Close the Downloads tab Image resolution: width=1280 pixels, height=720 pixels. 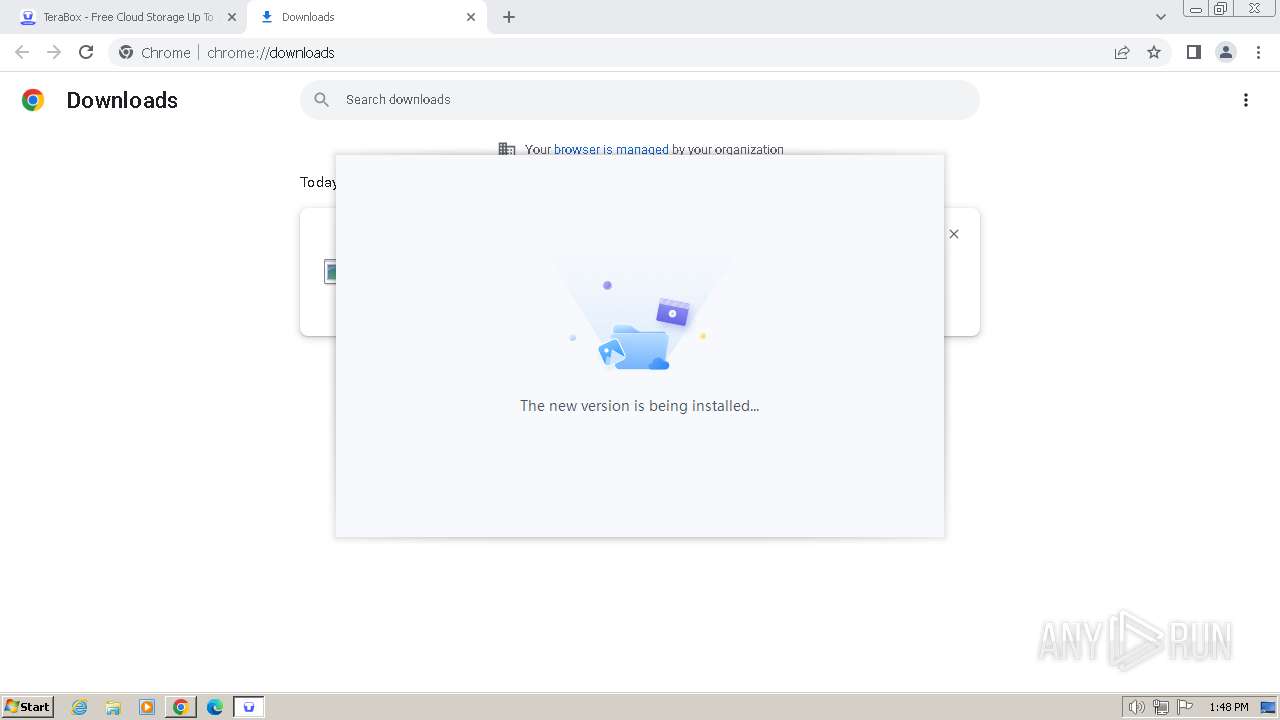(x=471, y=17)
